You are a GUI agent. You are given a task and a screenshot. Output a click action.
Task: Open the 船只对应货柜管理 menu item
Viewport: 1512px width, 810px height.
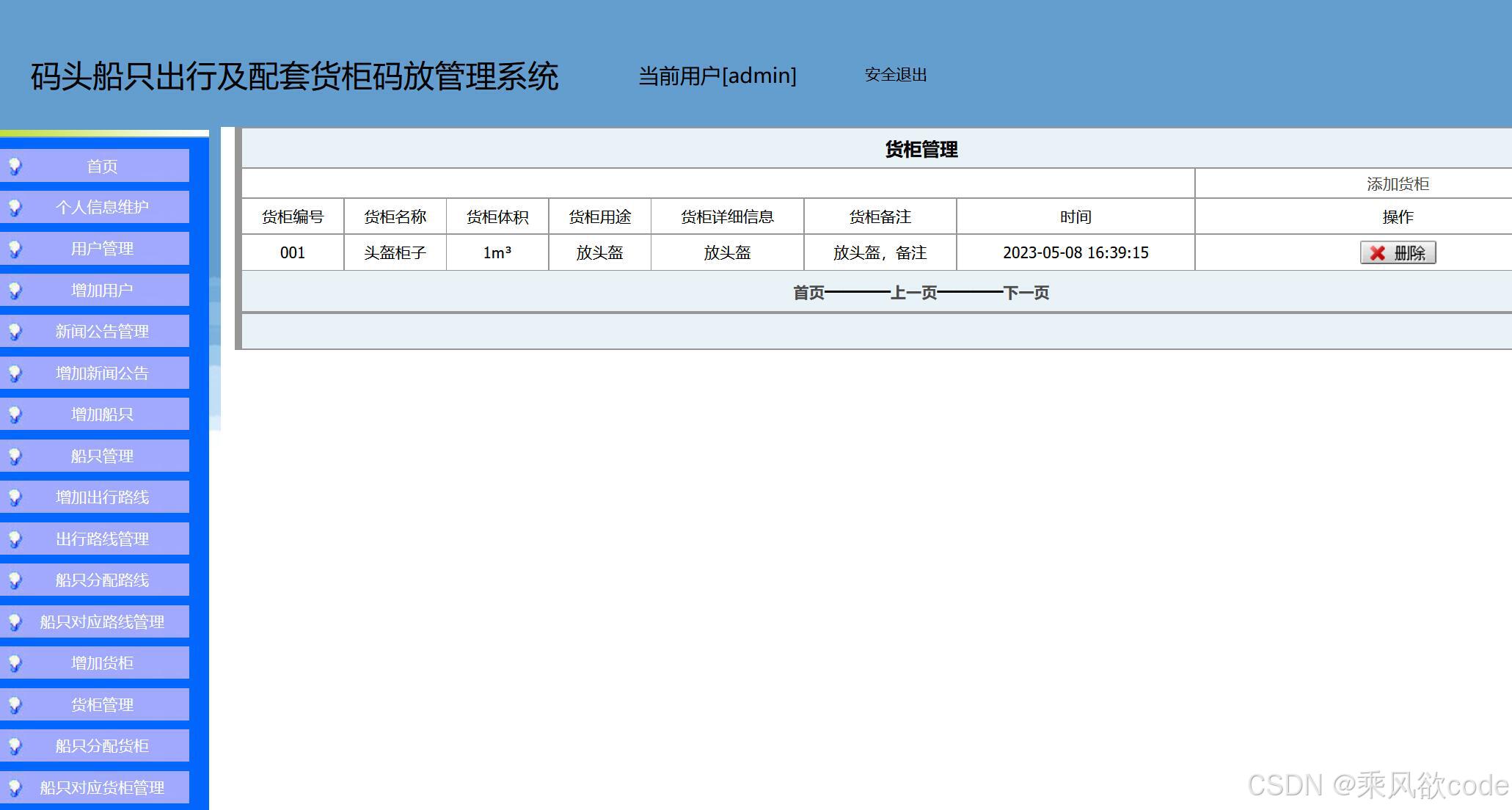pyautogui.click(x=102, y=787)
